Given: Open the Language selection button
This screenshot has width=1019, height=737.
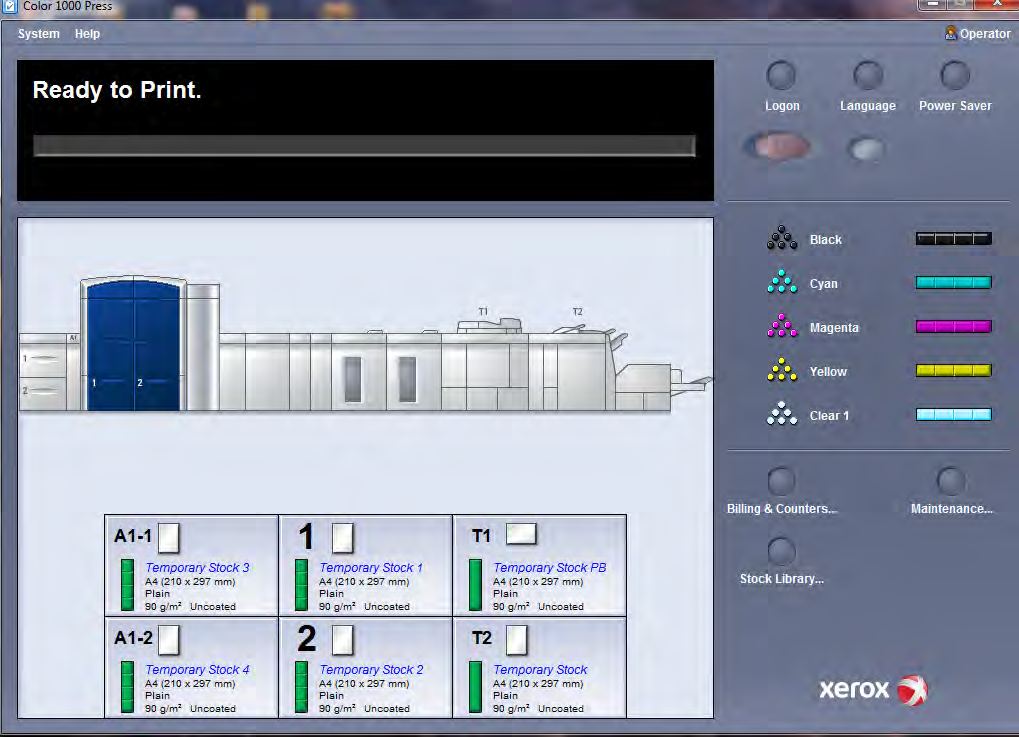Looking at the screenshot, I should click(868, 76).
